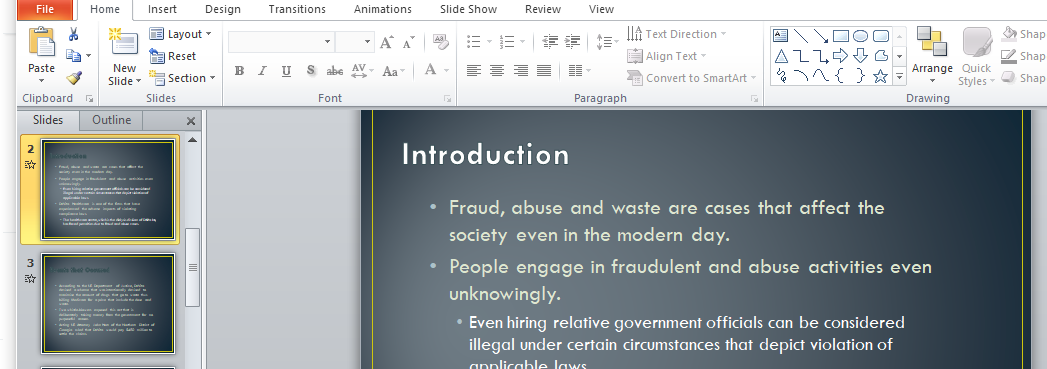
Task: Click the Introduction slide title
Action: 485,154
